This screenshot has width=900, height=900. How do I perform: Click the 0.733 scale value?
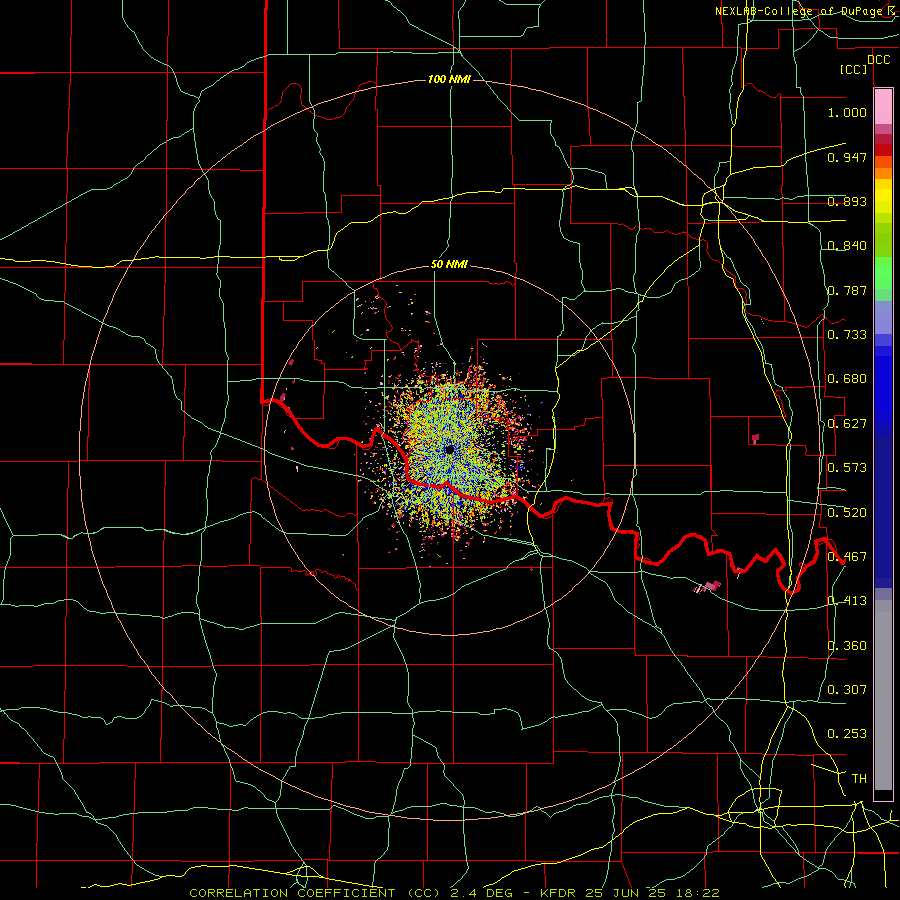[x=847, y=334]
